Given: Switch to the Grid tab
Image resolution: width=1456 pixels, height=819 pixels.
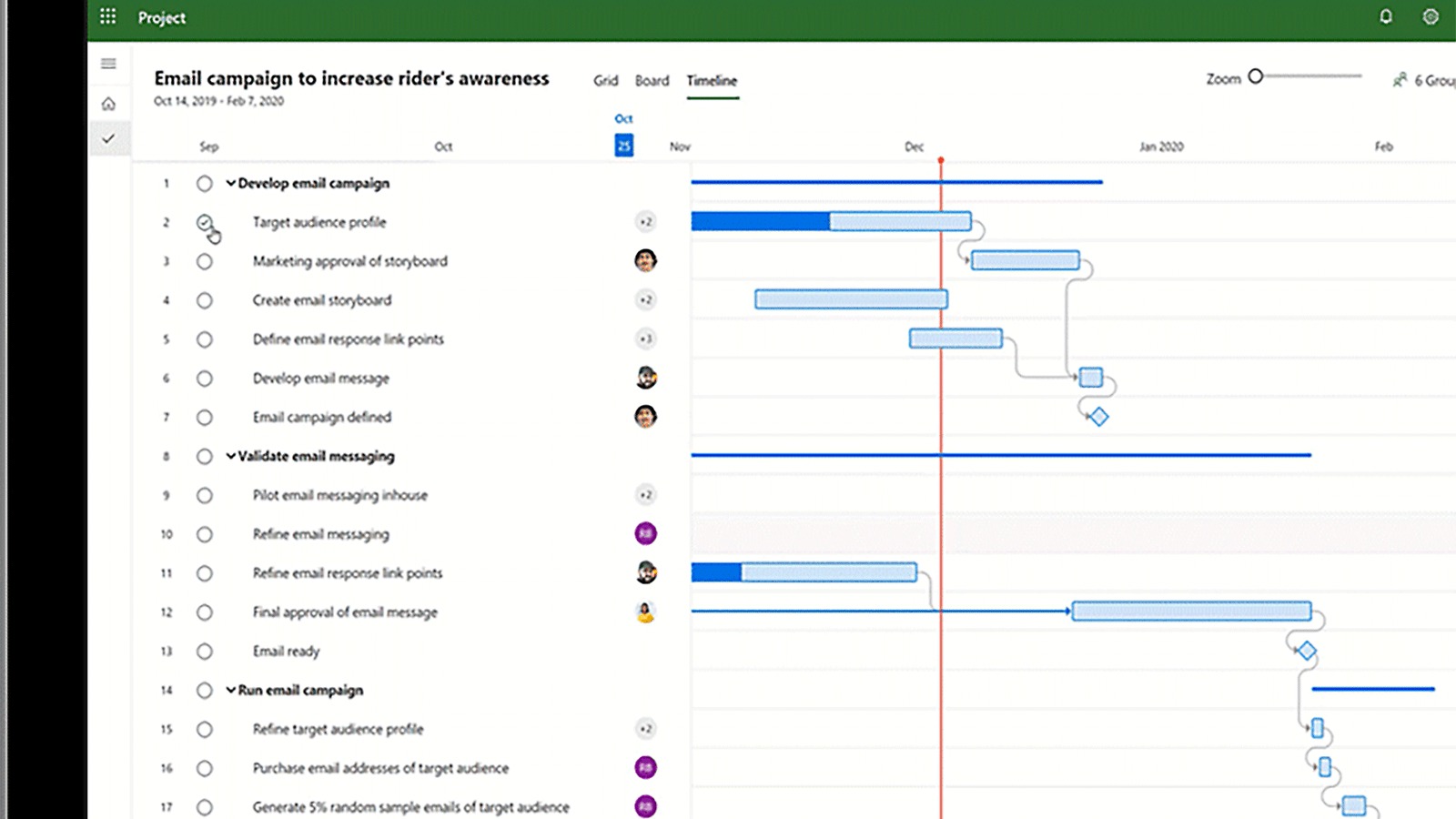Looking at the screenshot, I should (605, 80).
